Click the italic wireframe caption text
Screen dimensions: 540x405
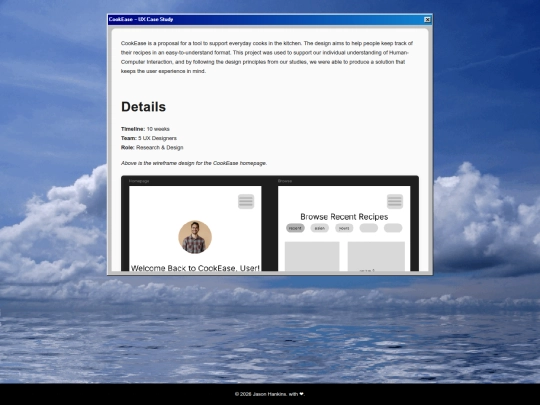coord(194,163)
